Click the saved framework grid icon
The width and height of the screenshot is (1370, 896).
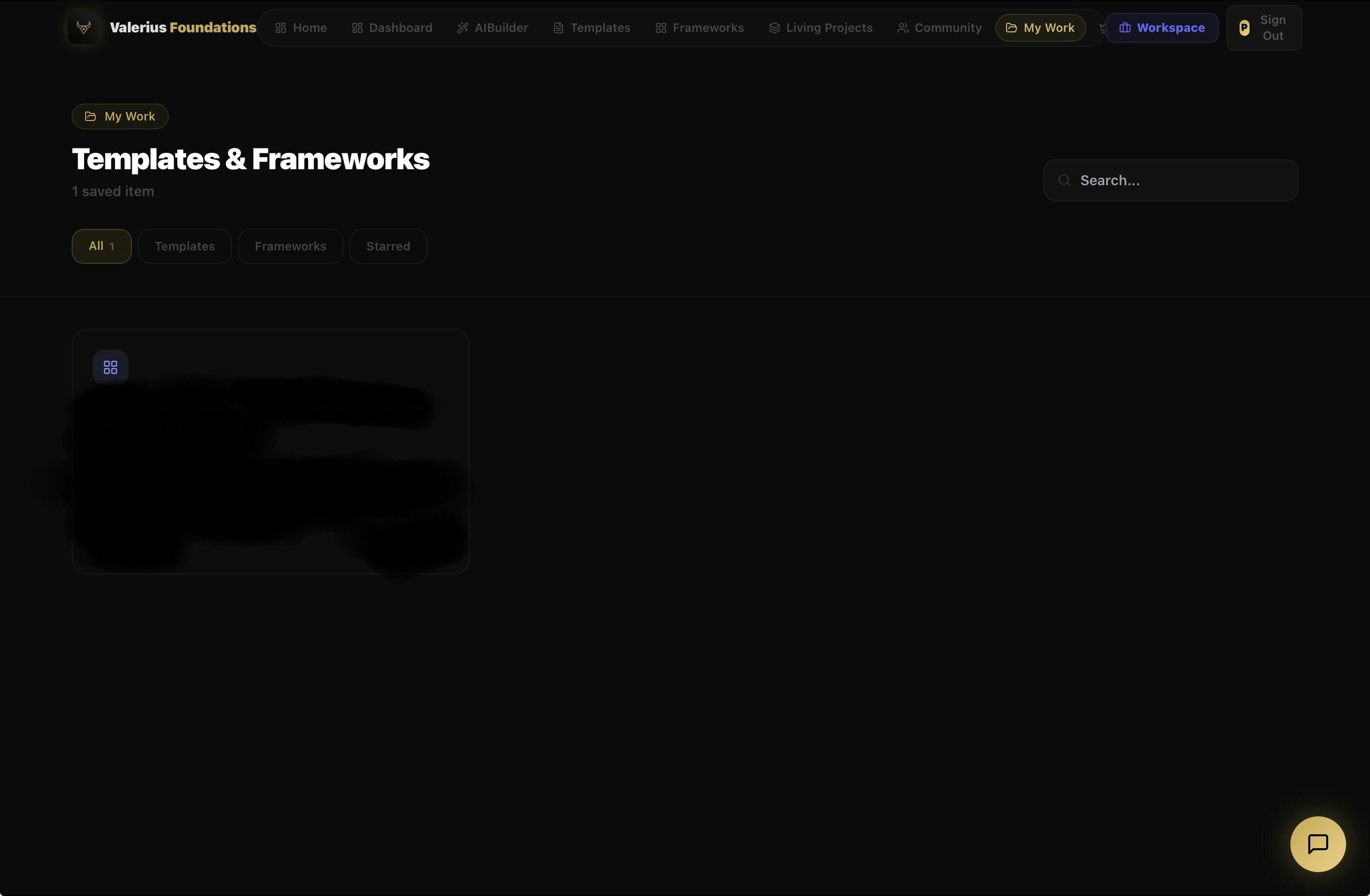pos(111,367)
